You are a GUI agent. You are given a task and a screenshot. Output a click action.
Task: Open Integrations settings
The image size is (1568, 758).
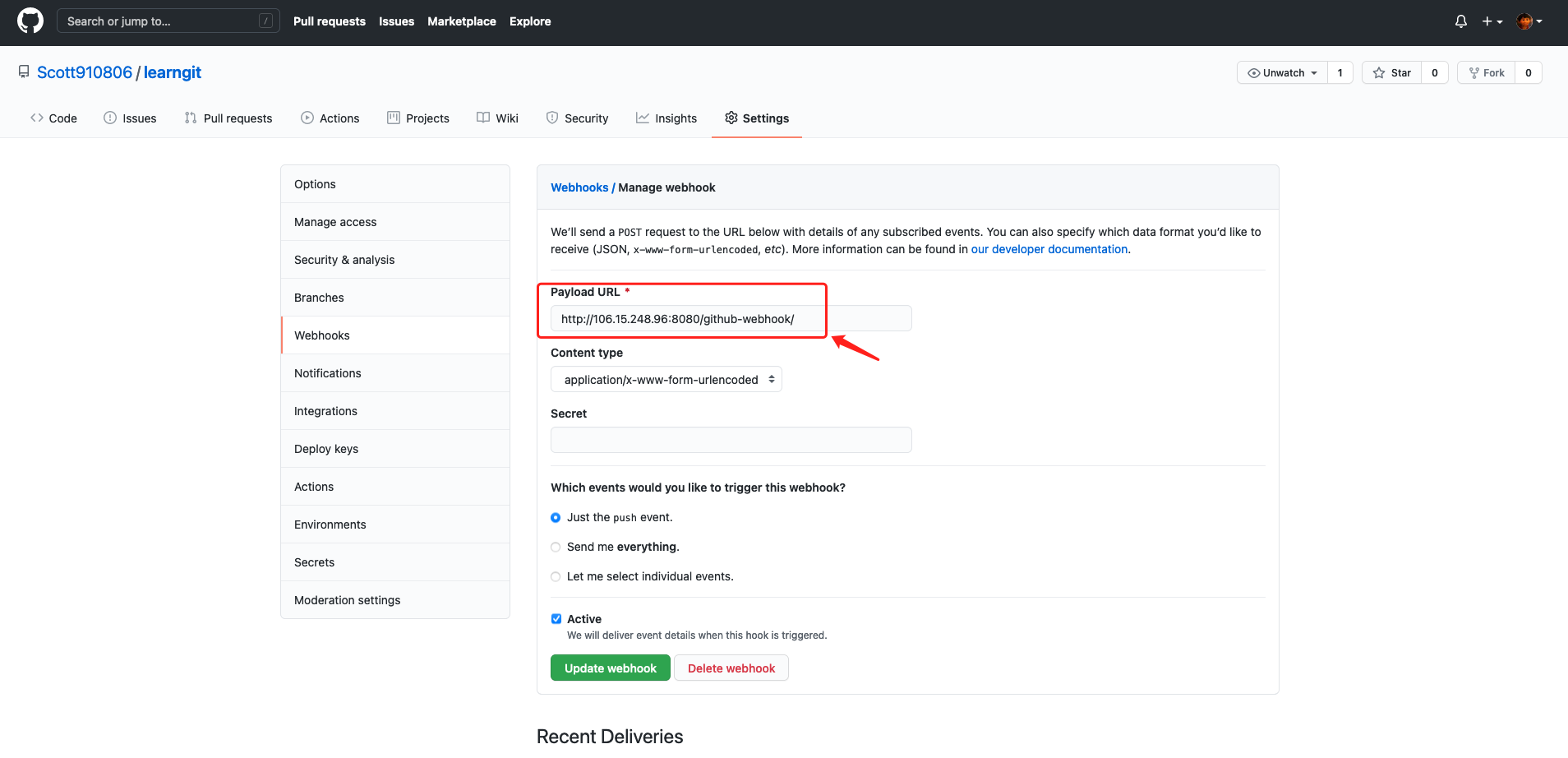click(x=395, y=411)
